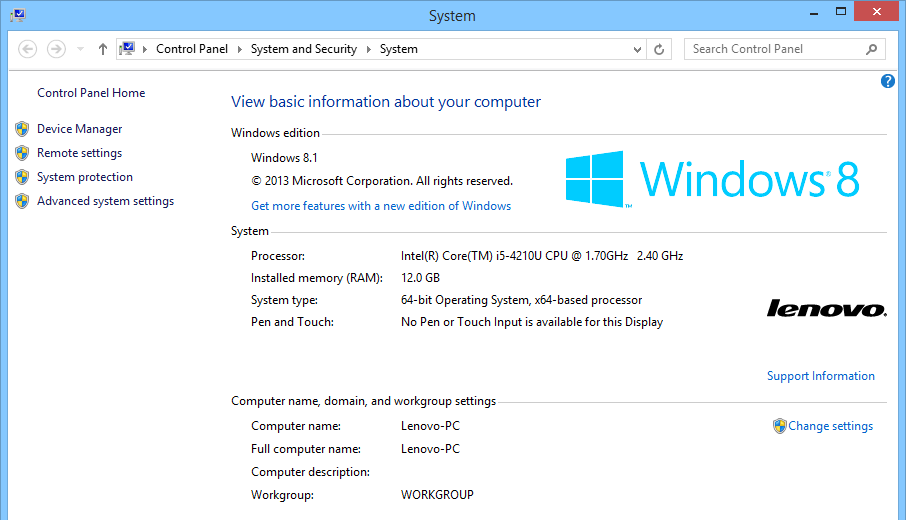This screenshot has width=906, height=520.
Task: Close the System window
Action: point(877,12)
